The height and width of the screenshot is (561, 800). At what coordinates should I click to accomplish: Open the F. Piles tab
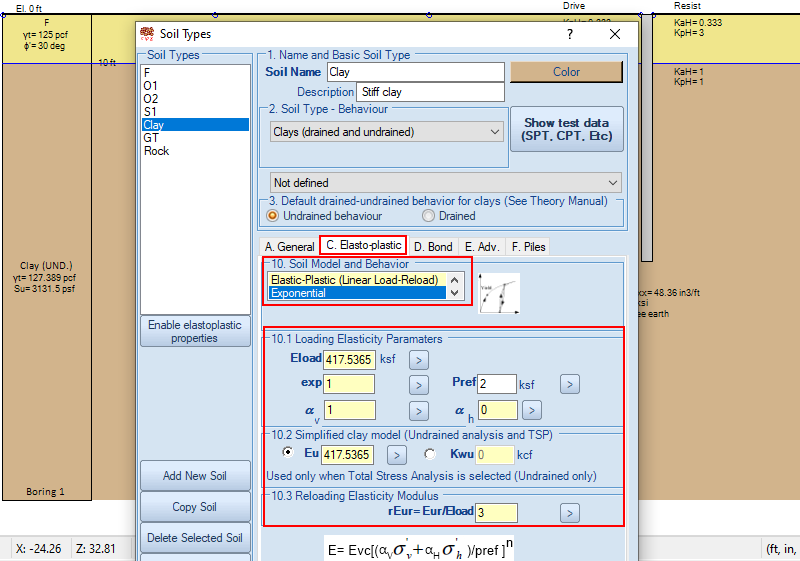pos(529,247)
